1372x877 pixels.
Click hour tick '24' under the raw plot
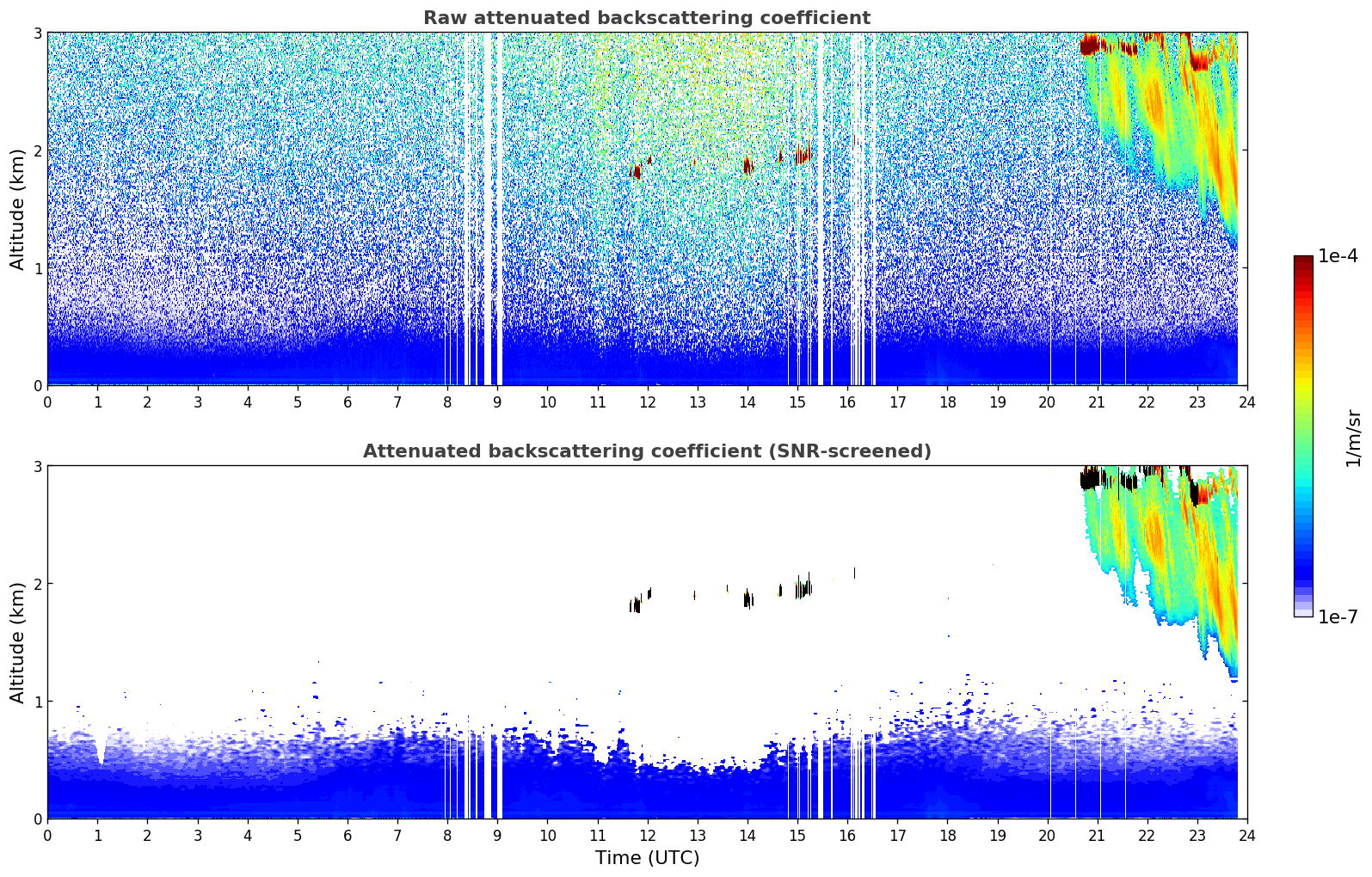click(x=1247, y=402)
